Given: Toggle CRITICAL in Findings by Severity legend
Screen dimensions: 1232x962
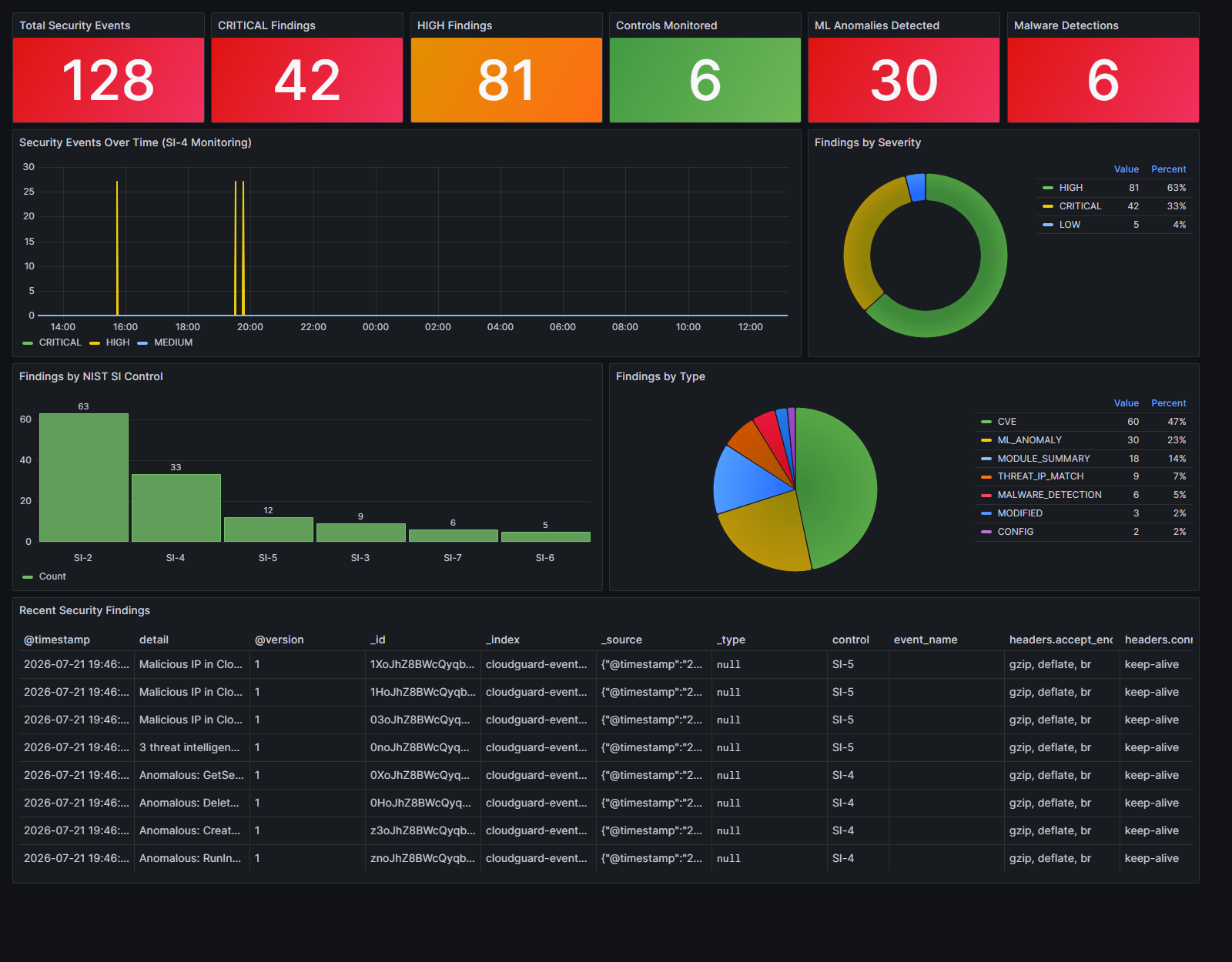Looking at the screenshot, I should click(1080, 206).
